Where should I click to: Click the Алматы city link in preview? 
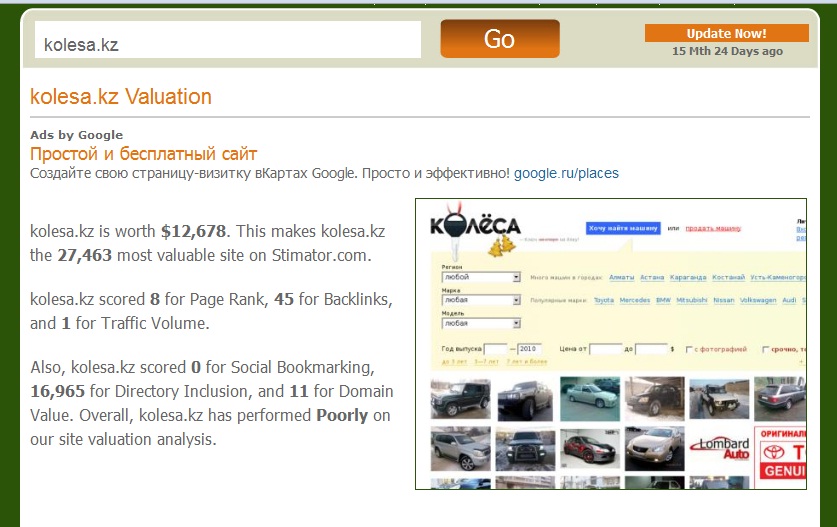pos(621,277)
